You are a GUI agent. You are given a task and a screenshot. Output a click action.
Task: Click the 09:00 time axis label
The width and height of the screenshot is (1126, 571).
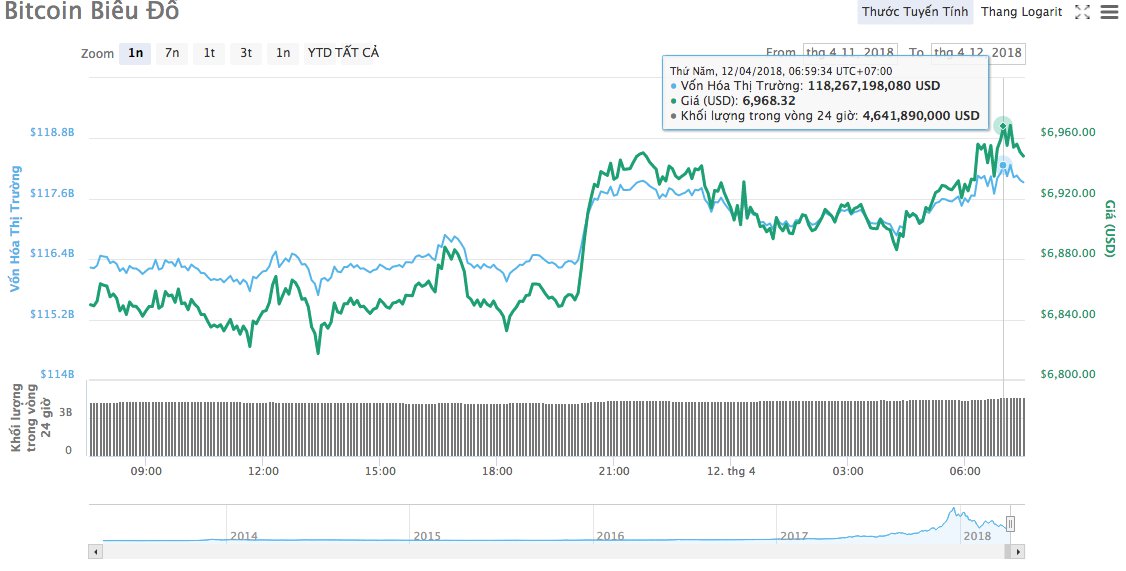[x=146, y=472]
